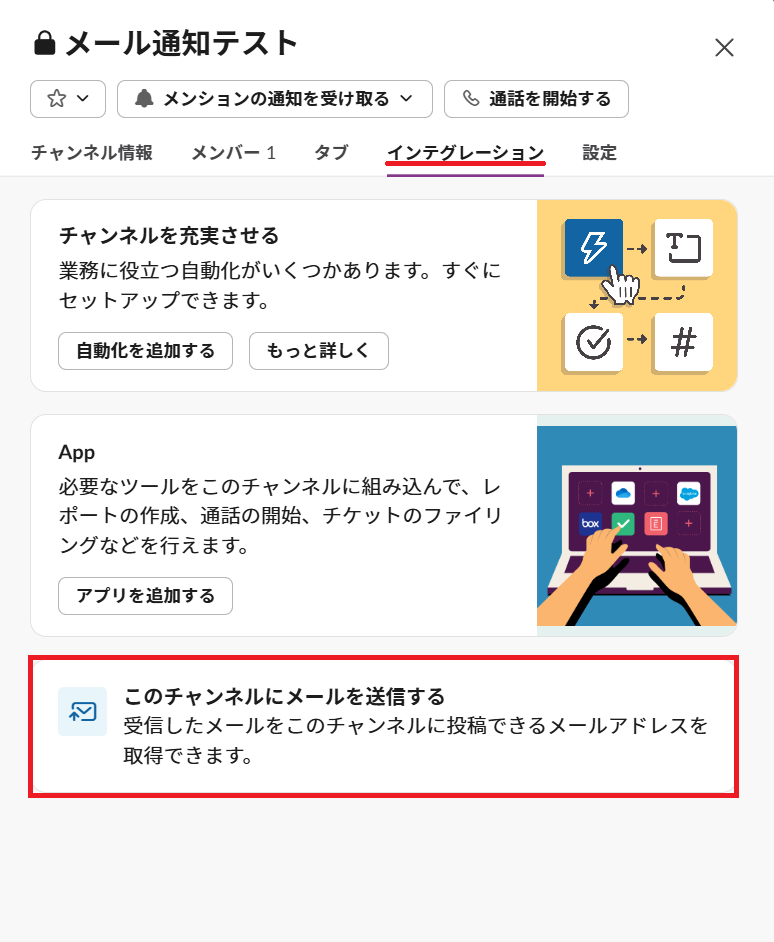This screenshot has width=774, height=942.
Task: Click もっと詳しく button
Action: pyautogui.click(x=319, y=351)
